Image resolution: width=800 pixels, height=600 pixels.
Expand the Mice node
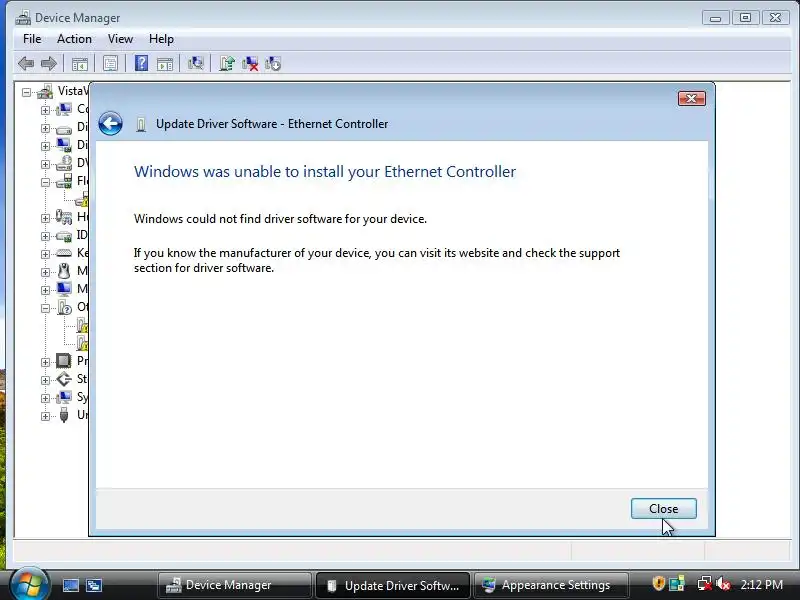click(45, 272)
